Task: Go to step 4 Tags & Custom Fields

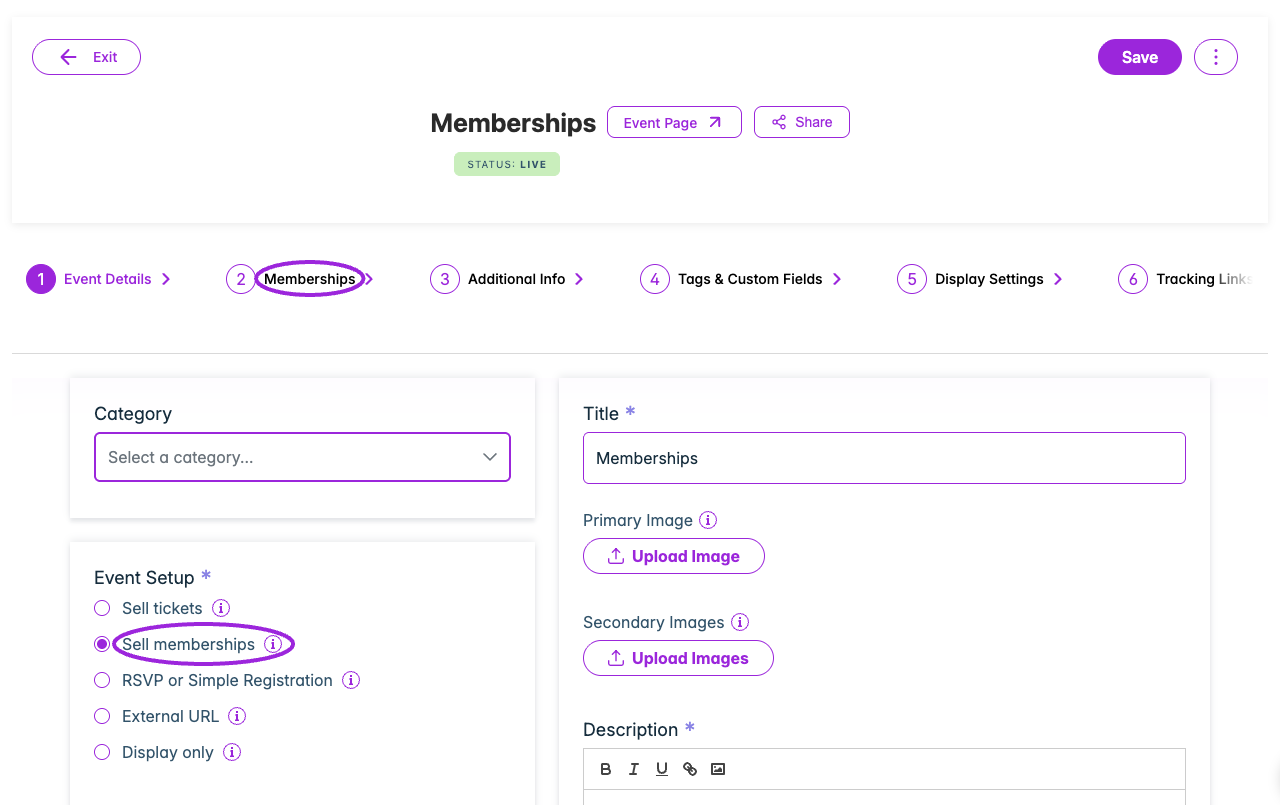Action: pyautogui.click(x=741, y=279)
